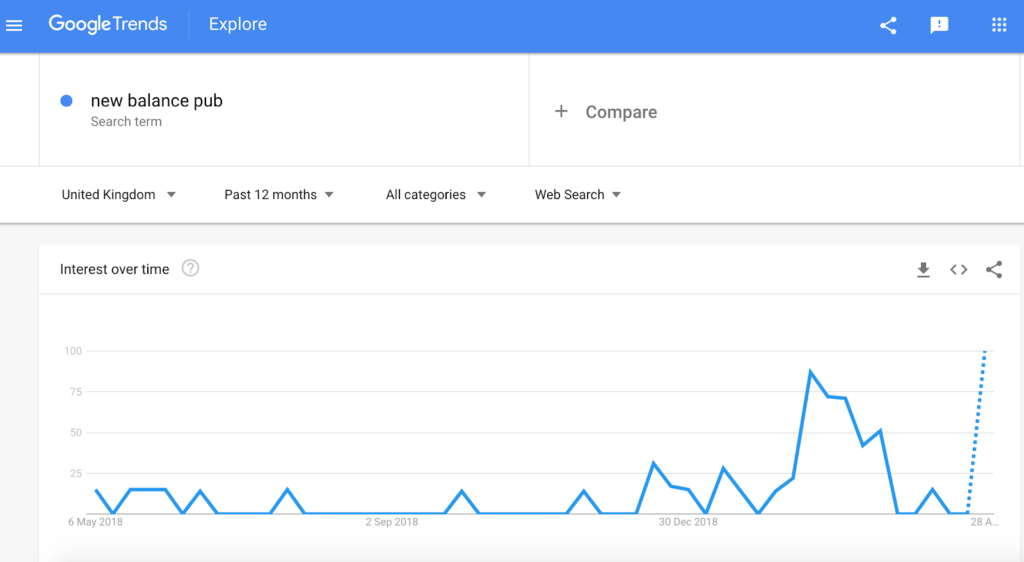This screenshot has height=562, width=1024.
Task: Open the send feedback icon
Action: click(x=939, y=25)
